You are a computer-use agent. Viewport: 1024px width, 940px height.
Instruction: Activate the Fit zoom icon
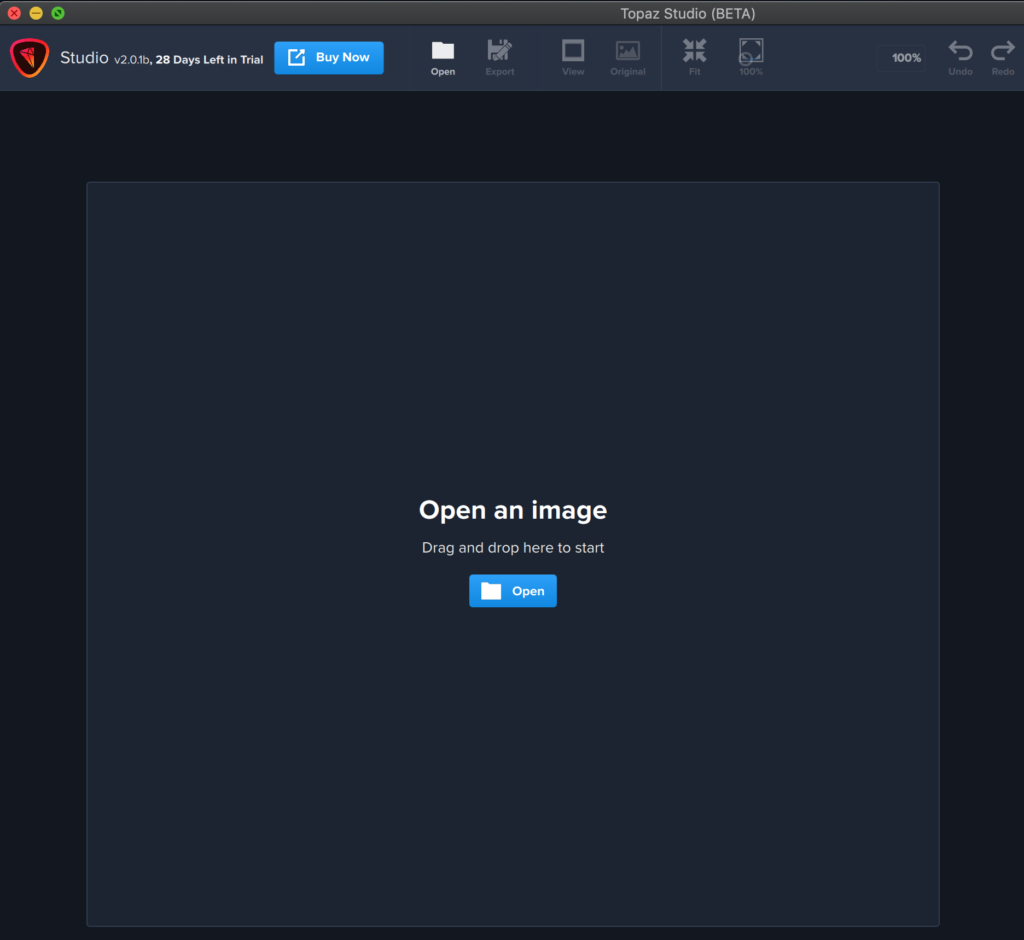694,57
